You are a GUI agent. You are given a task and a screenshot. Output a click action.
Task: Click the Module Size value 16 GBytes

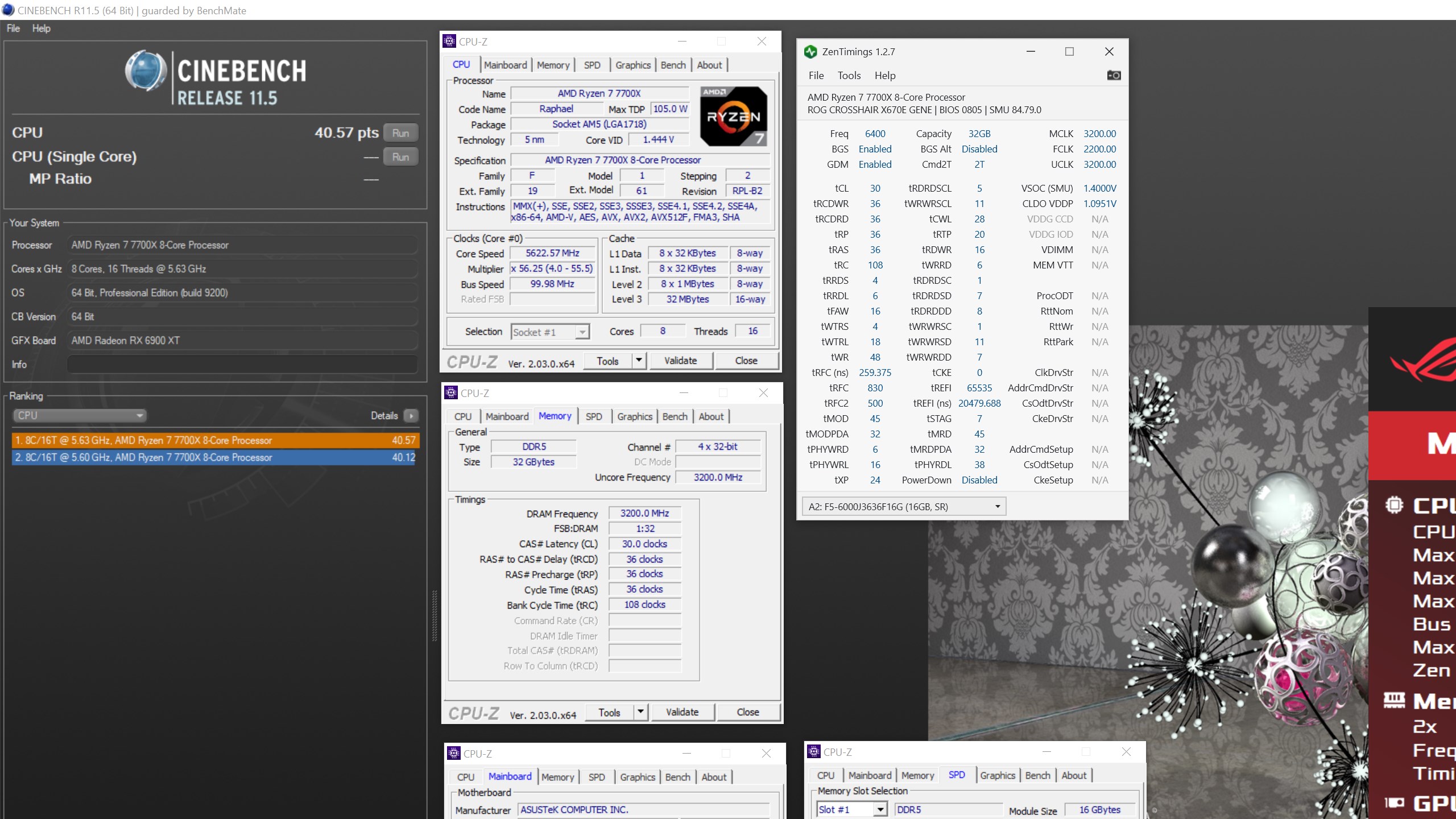[1099, 809]
